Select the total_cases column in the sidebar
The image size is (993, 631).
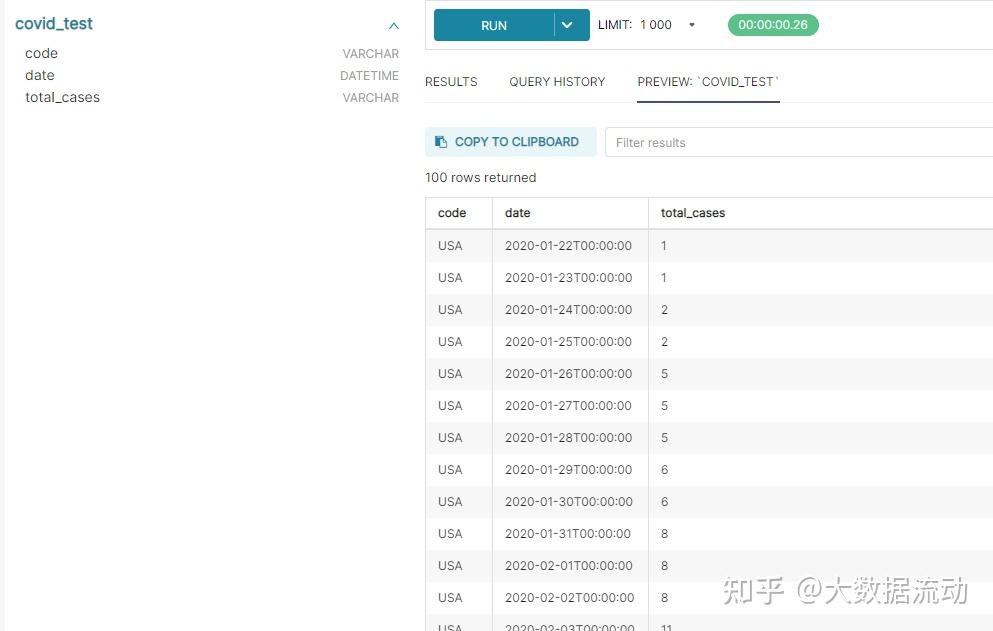pyautogui.click(x=62, y=97)
